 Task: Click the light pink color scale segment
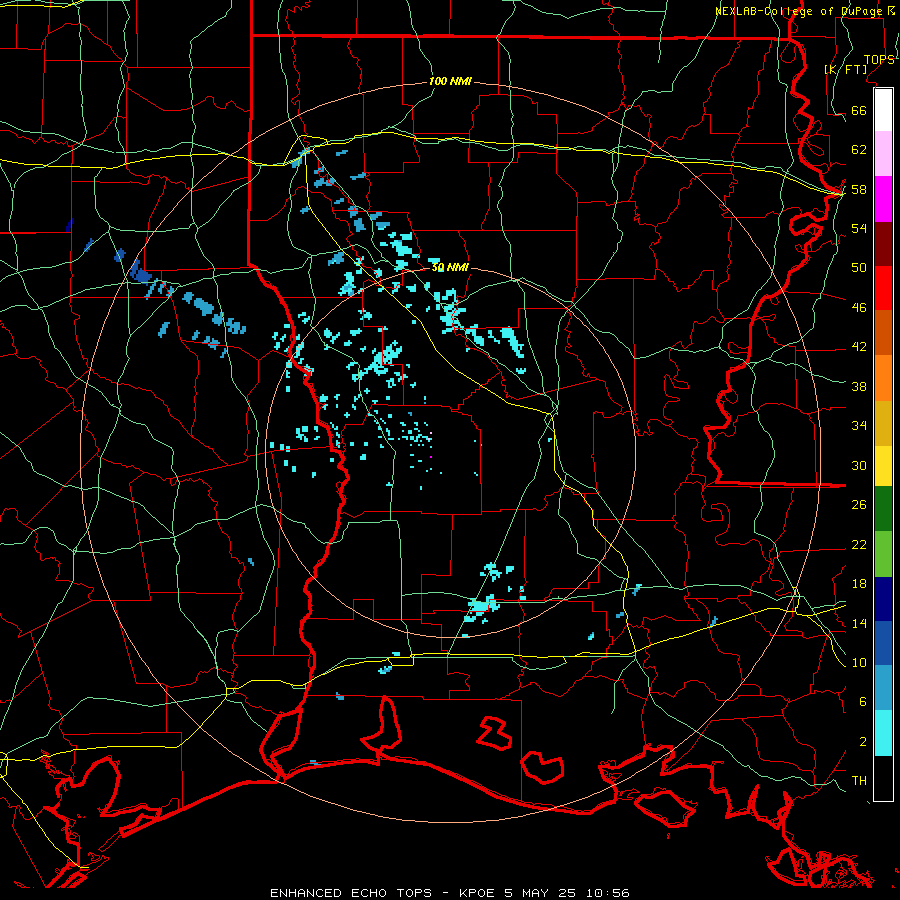click(x=883, y=154)
